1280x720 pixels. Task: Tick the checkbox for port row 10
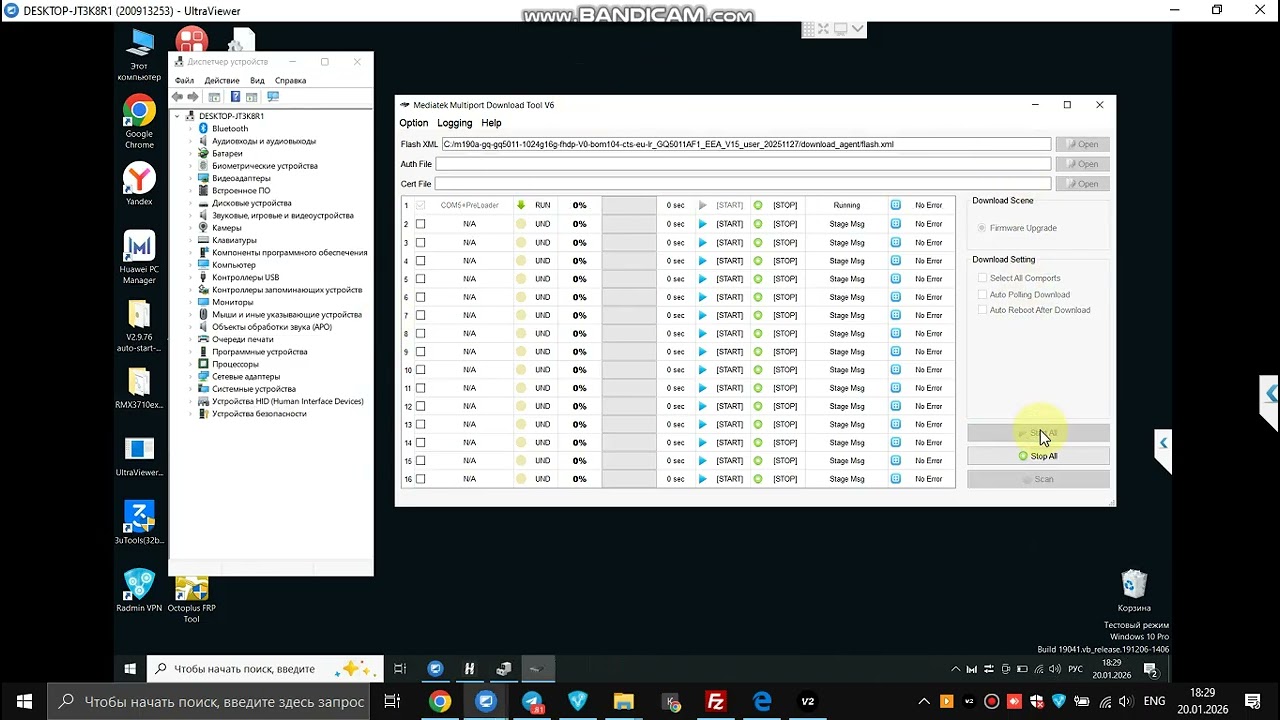(x=420, y=370)
